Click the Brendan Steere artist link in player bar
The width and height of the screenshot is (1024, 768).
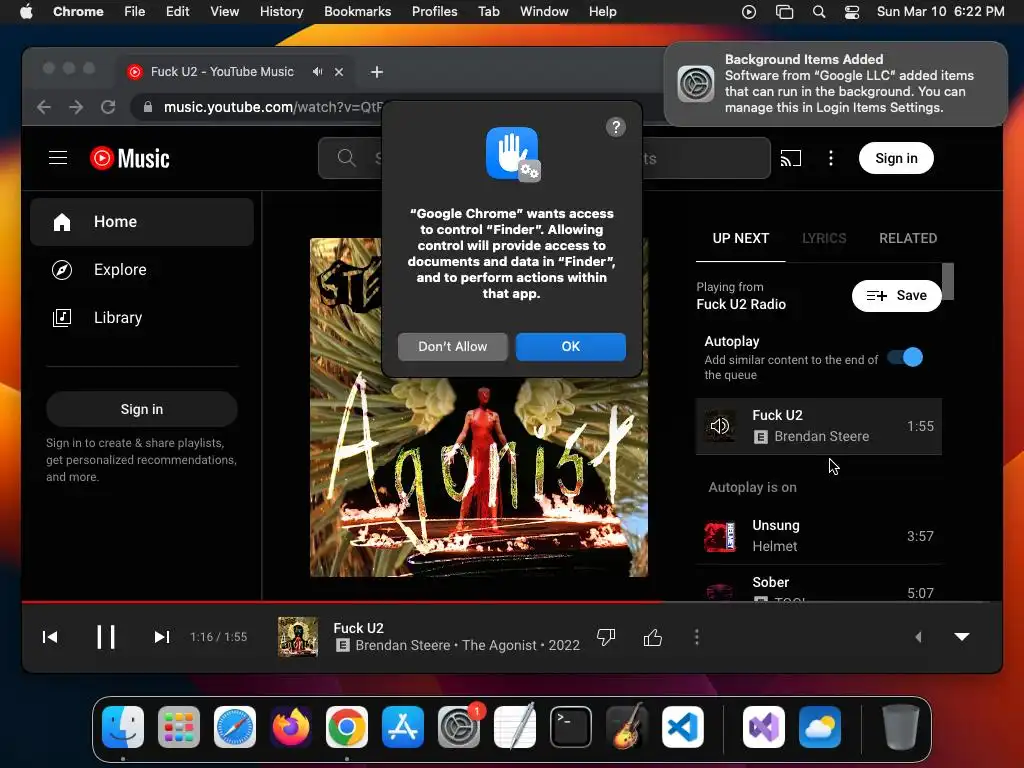pyautogui.click(x=402, y=645)
